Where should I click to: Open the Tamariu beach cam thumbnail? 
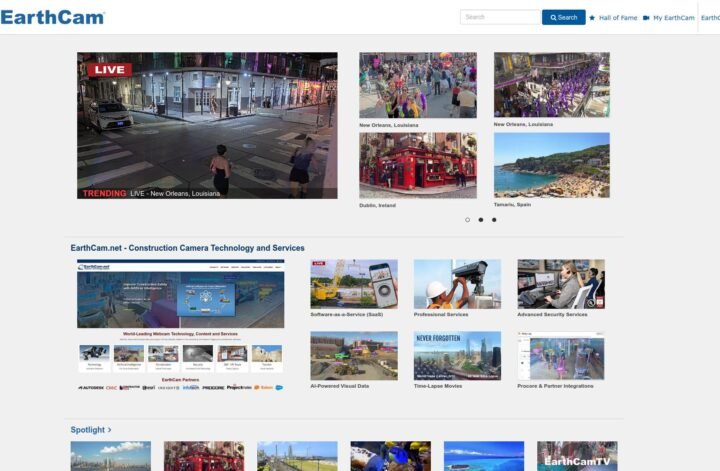point(551,165)
